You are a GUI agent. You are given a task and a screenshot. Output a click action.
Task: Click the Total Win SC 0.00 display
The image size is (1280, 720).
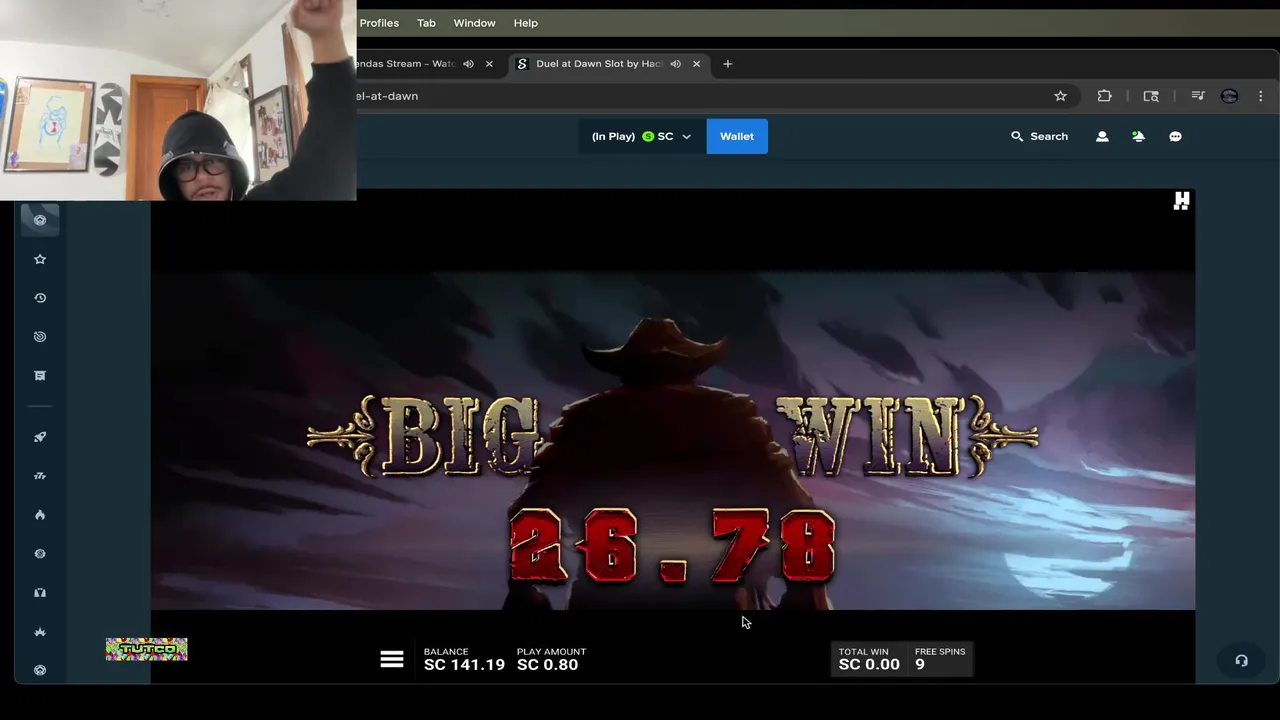click(869, 659)
